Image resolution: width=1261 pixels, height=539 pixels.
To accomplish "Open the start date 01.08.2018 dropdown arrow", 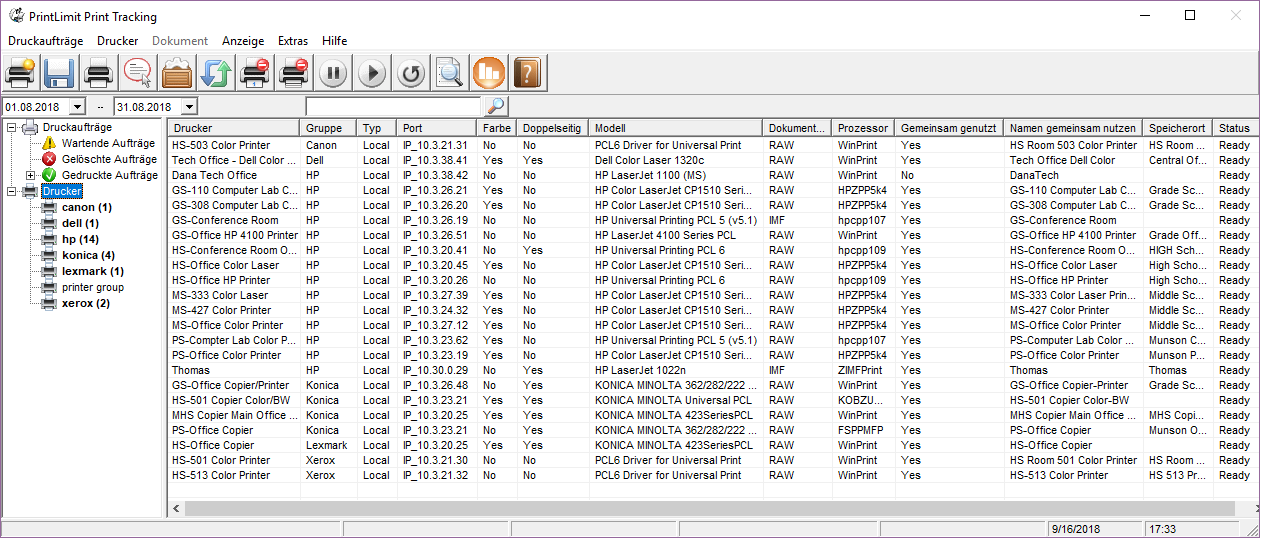I will coord(77,107).
